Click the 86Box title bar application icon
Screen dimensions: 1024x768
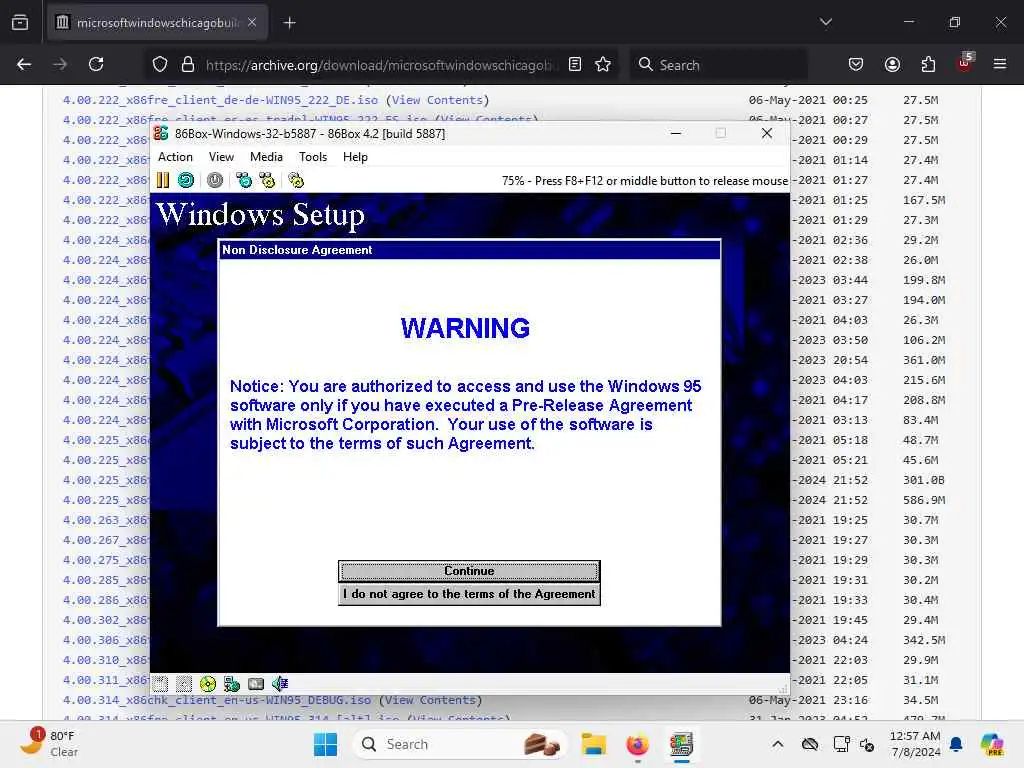161,133
